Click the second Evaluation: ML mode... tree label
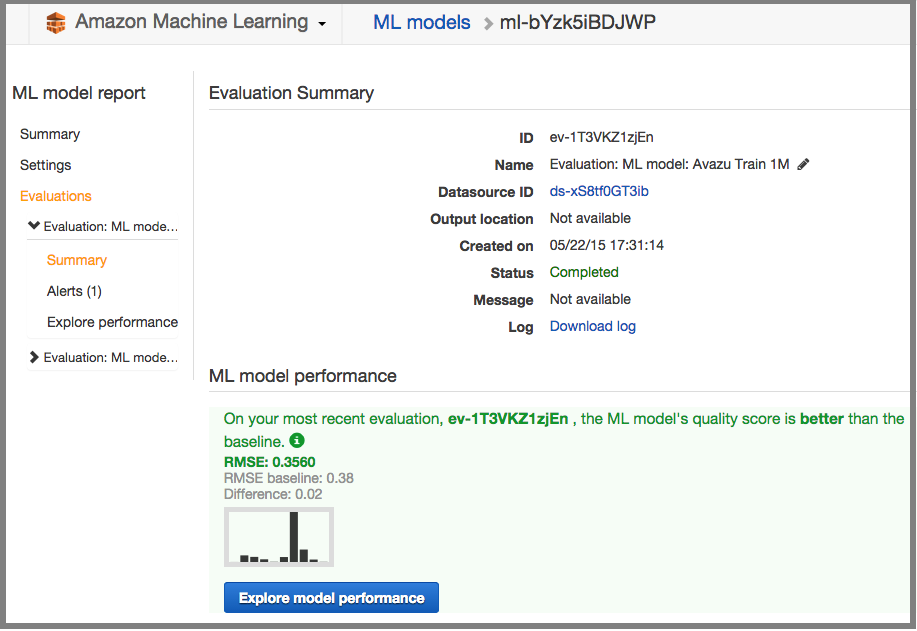This screenshot has width=917, height=631. tap(111, 357)
